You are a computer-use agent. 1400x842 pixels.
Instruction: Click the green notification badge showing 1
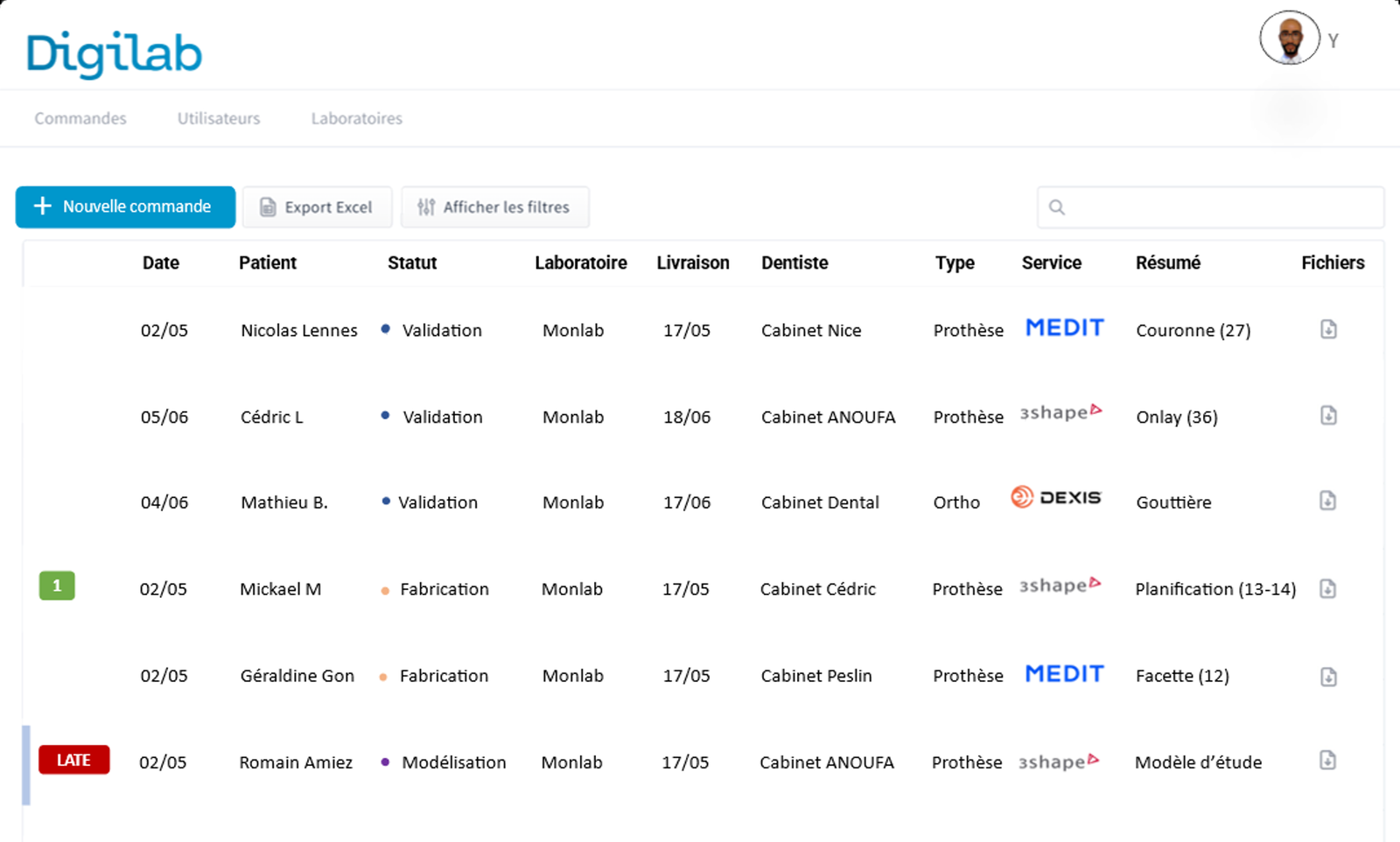tap(57, 586)
